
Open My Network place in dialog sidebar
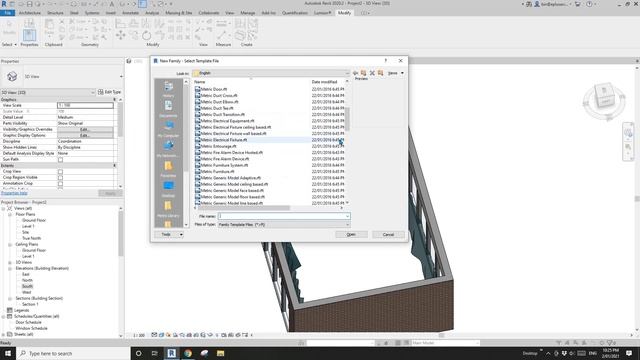(x=168, y=149)
